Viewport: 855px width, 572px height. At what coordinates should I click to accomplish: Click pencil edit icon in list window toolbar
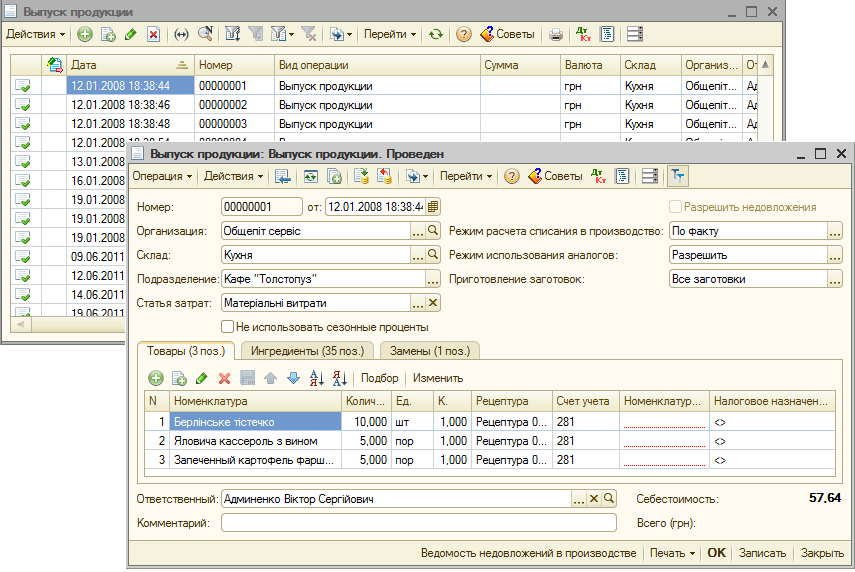130,34
